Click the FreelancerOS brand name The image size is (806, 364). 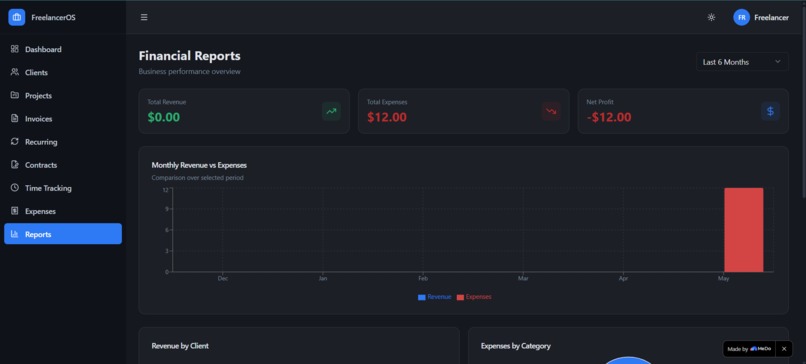click(53, 17)
